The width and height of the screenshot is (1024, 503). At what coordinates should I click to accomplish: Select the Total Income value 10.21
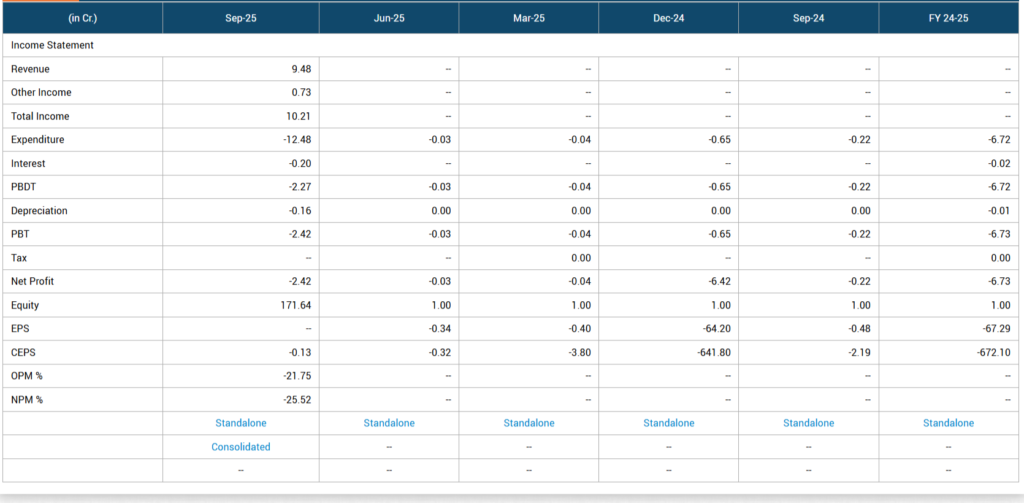tap(299, 116)
